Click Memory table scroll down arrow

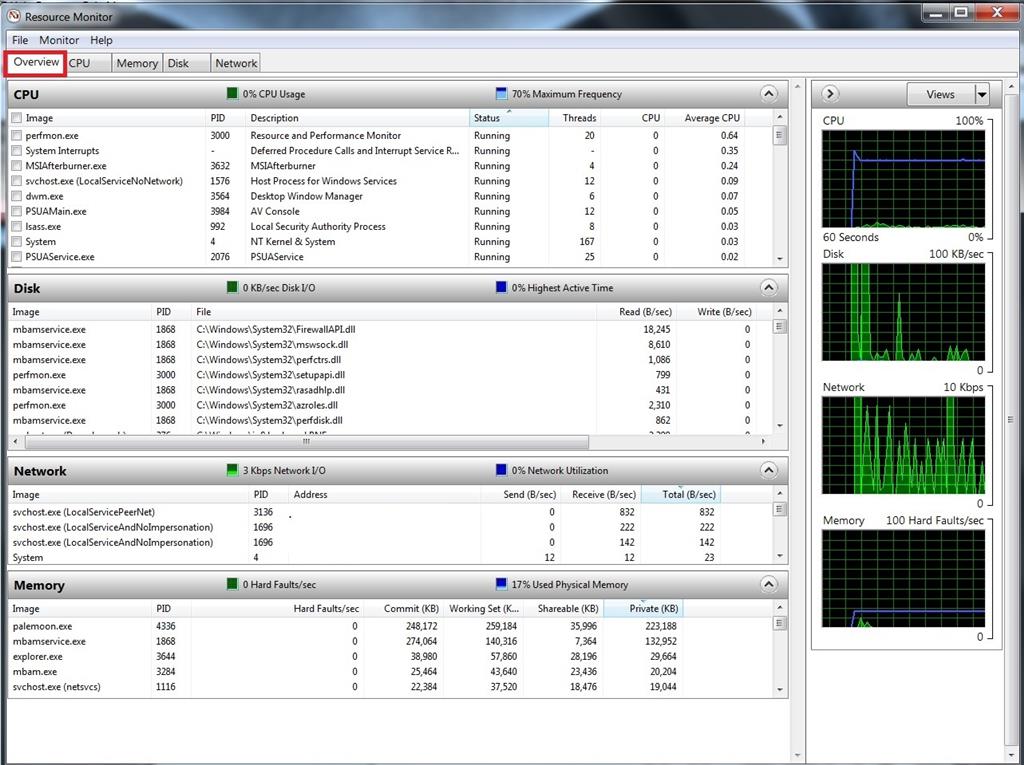(779, 690)
